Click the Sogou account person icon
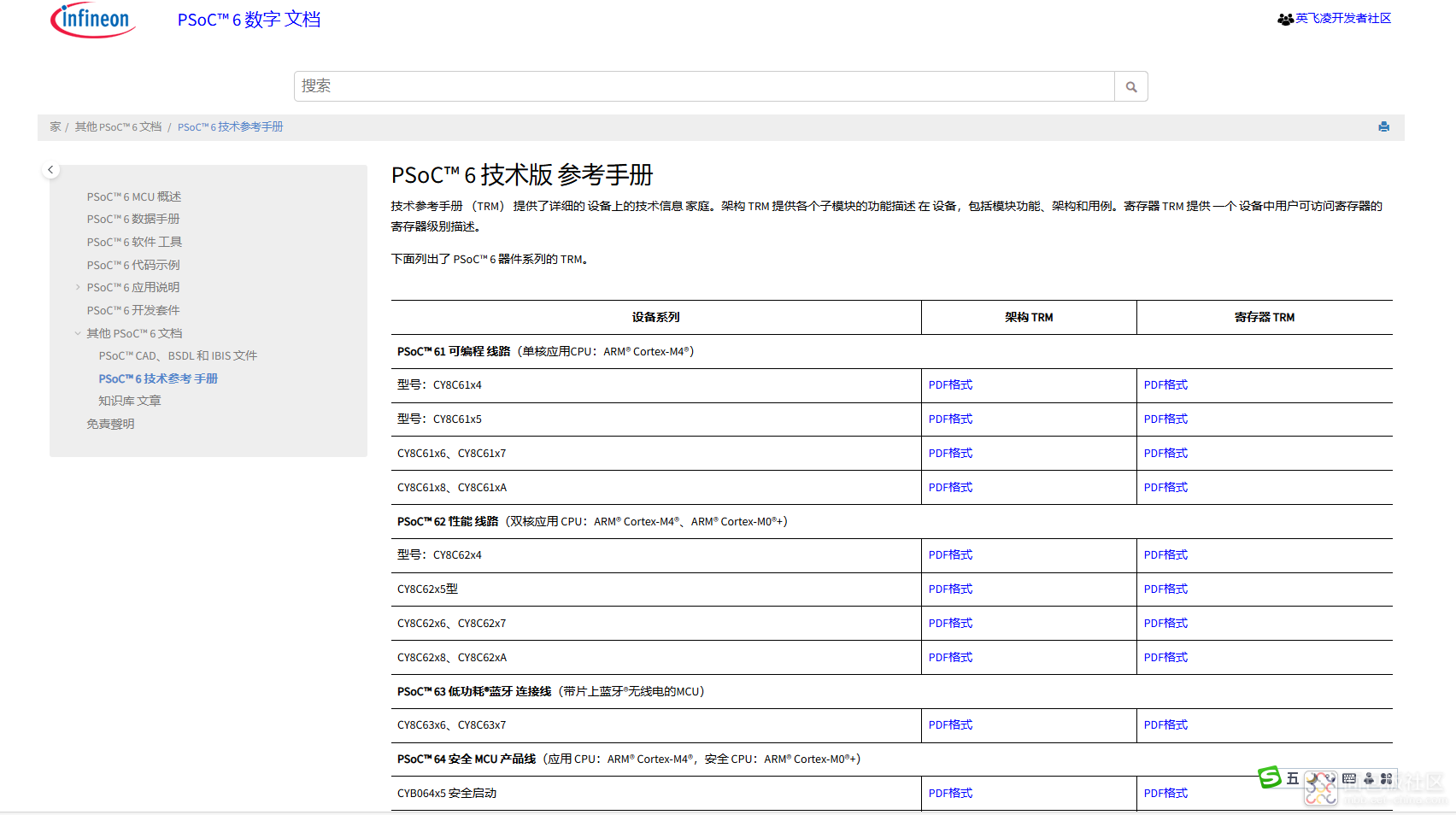This screenshot has height=815, width=1456. click(x=1368, y=778)
